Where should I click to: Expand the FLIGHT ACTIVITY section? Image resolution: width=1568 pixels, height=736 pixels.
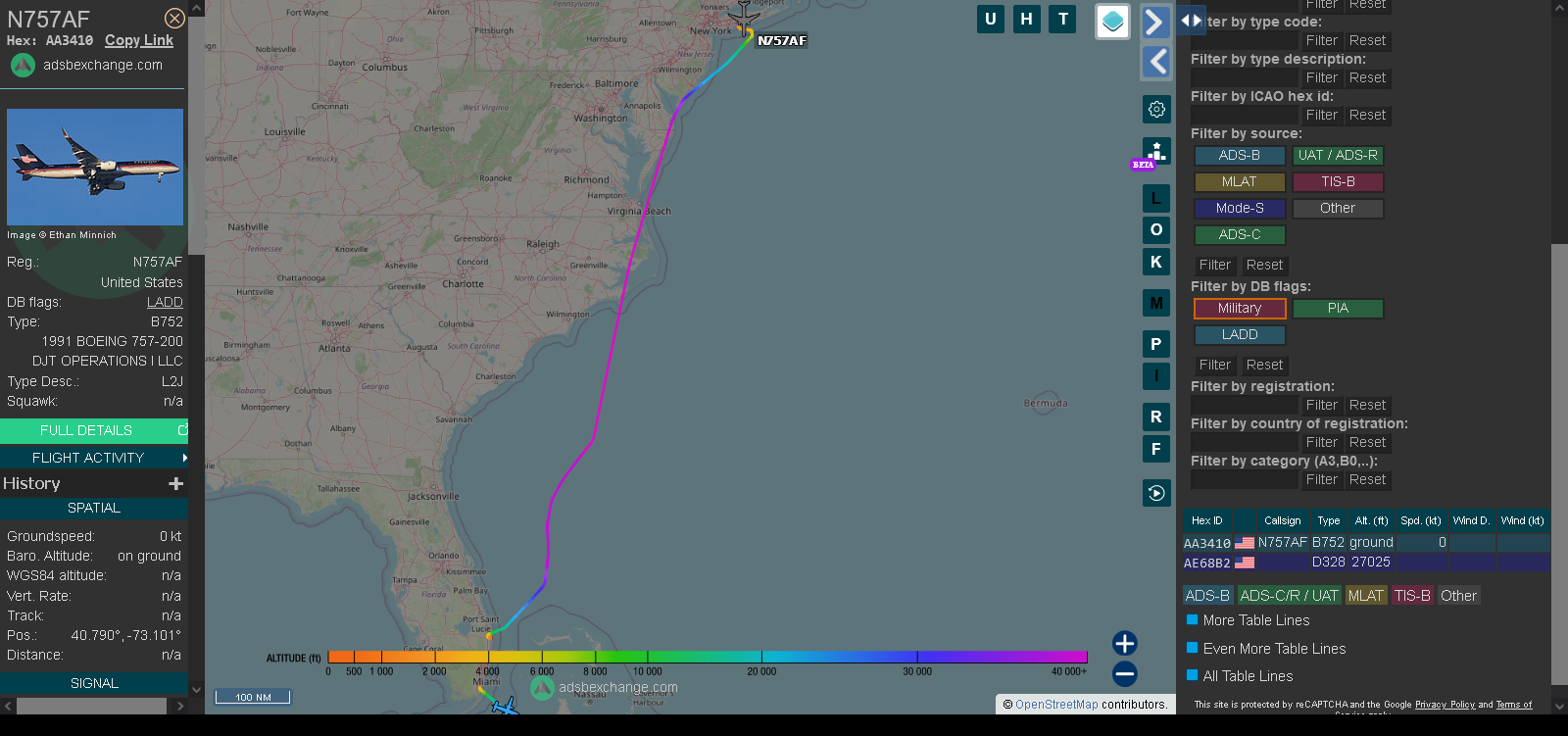coord(94,458)
